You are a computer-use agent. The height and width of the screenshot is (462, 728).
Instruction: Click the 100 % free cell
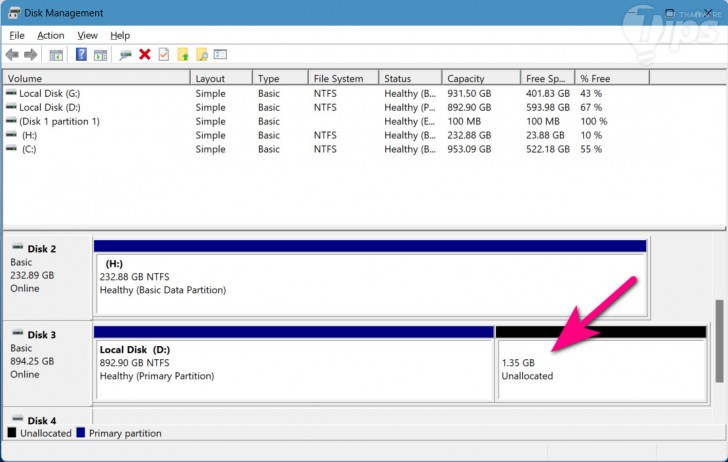[x=593, y=121]
